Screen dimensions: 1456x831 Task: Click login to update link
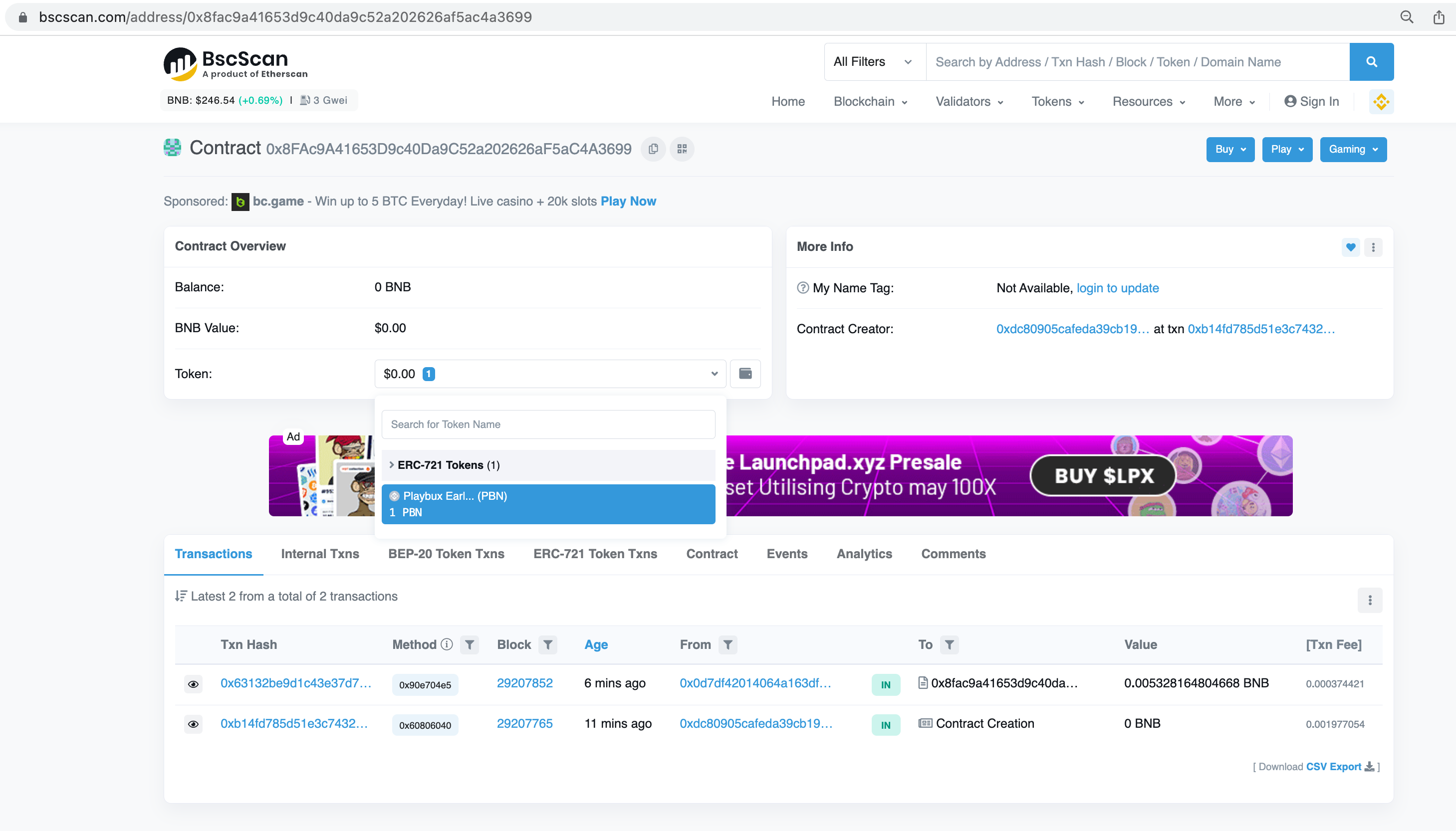coord(1117,288)
